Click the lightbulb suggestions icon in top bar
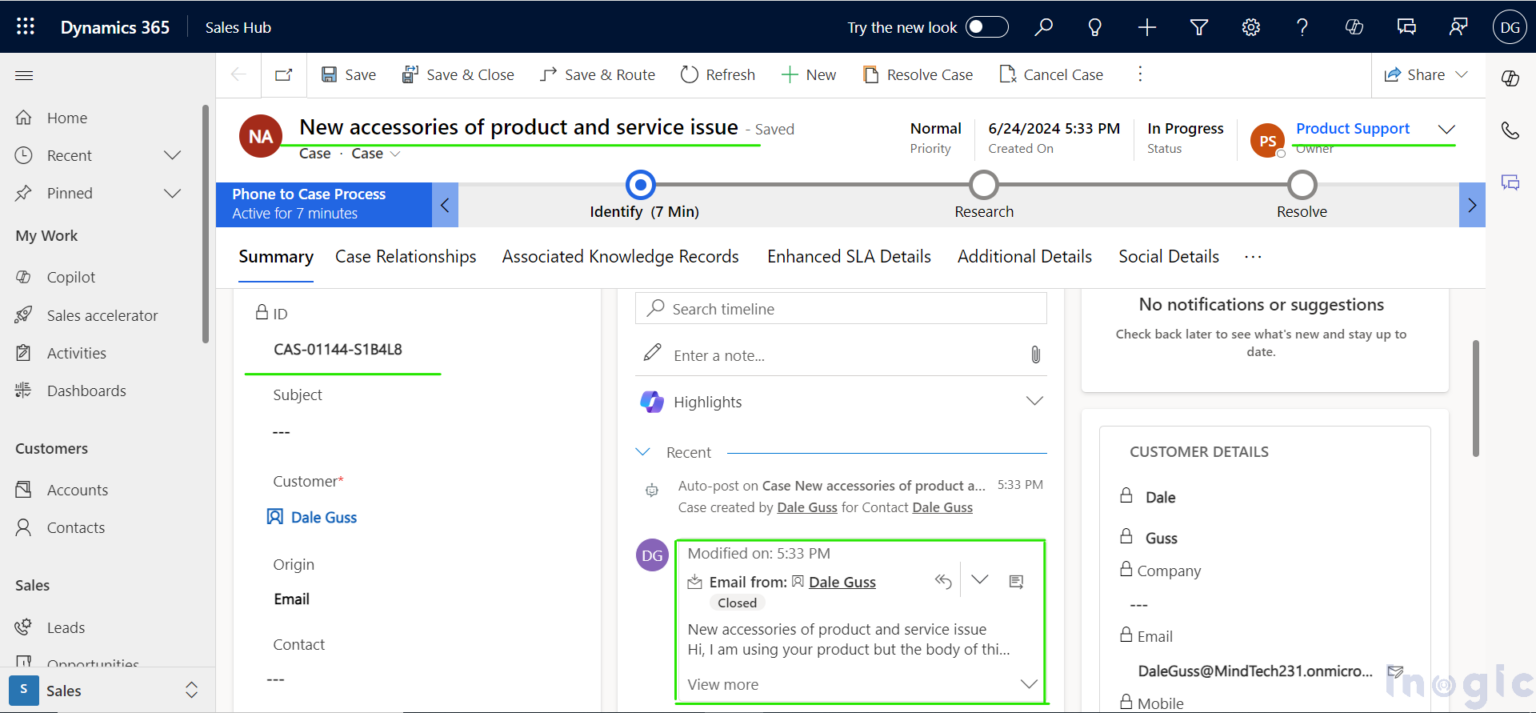Image resolution: width=1536 pixels, height=713 pixels. [x=1095, y=27]
